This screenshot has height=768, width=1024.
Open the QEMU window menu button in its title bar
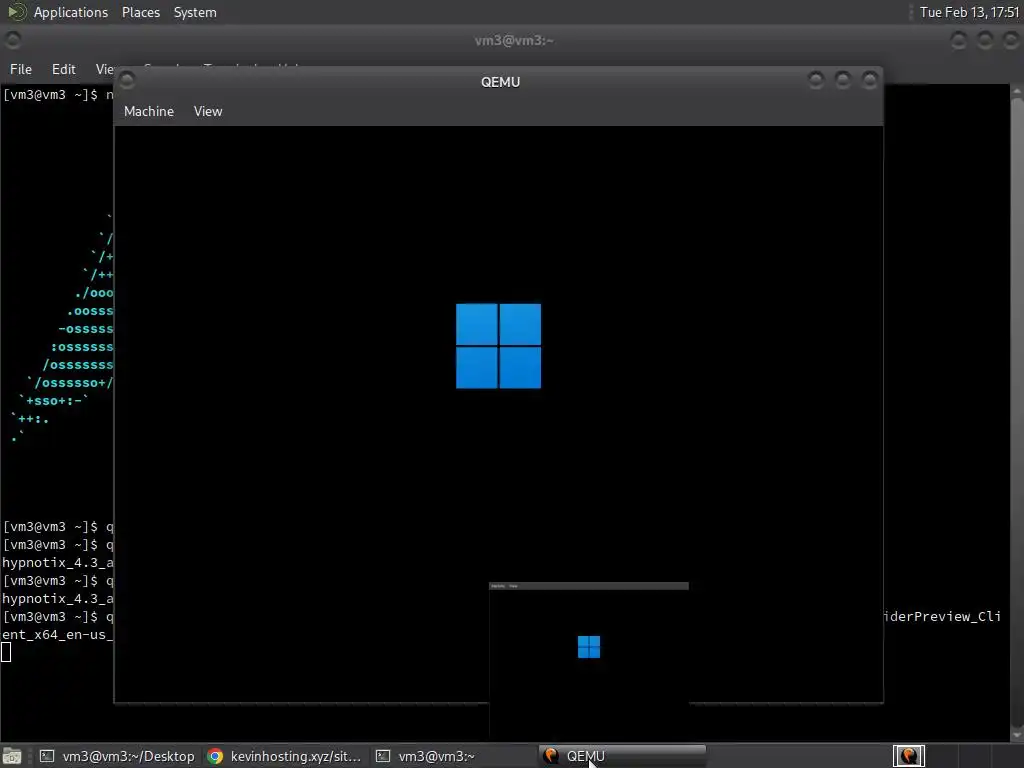coord(127,80)
